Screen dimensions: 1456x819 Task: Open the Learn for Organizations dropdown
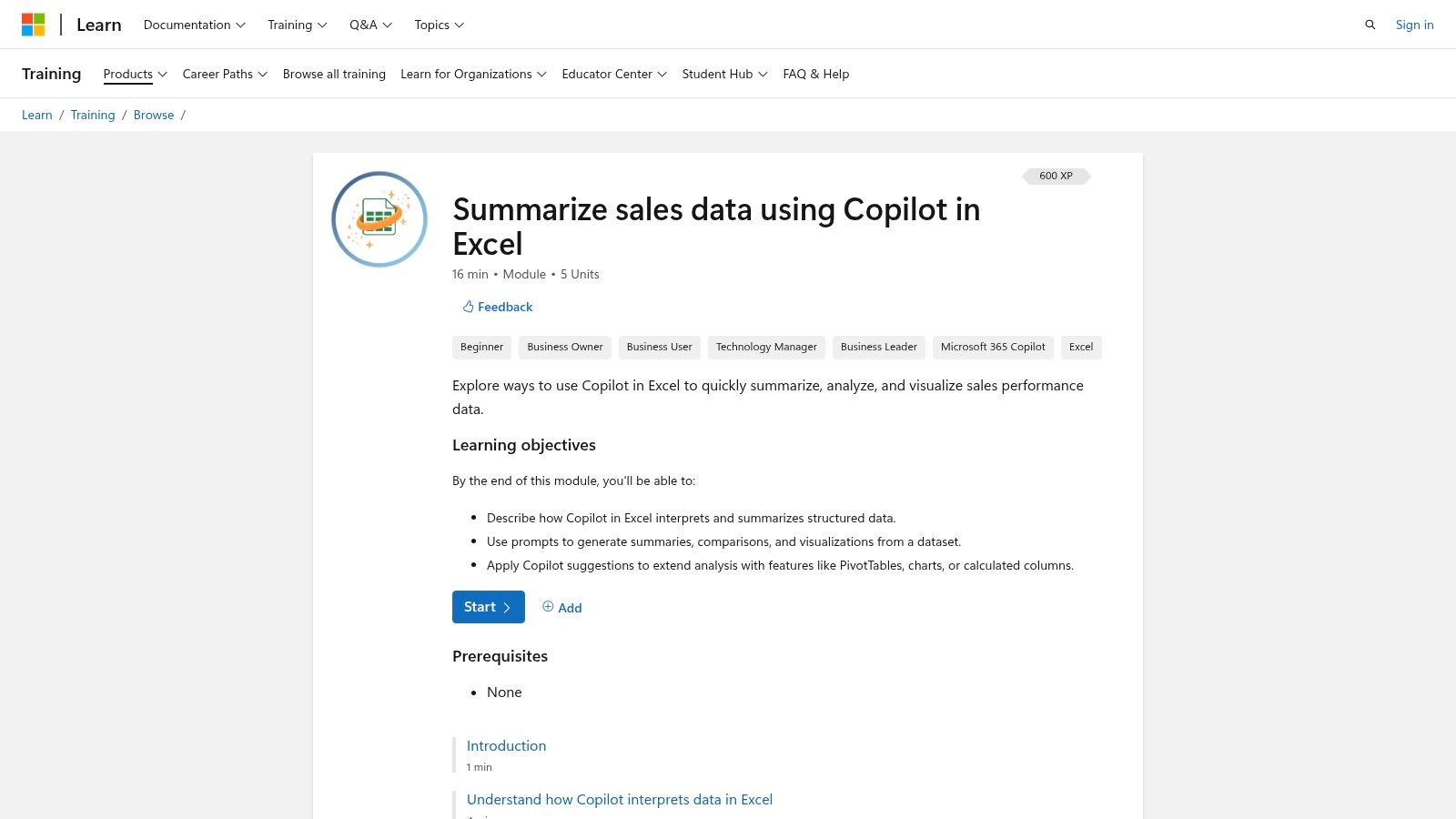click(x=473, y=74)
